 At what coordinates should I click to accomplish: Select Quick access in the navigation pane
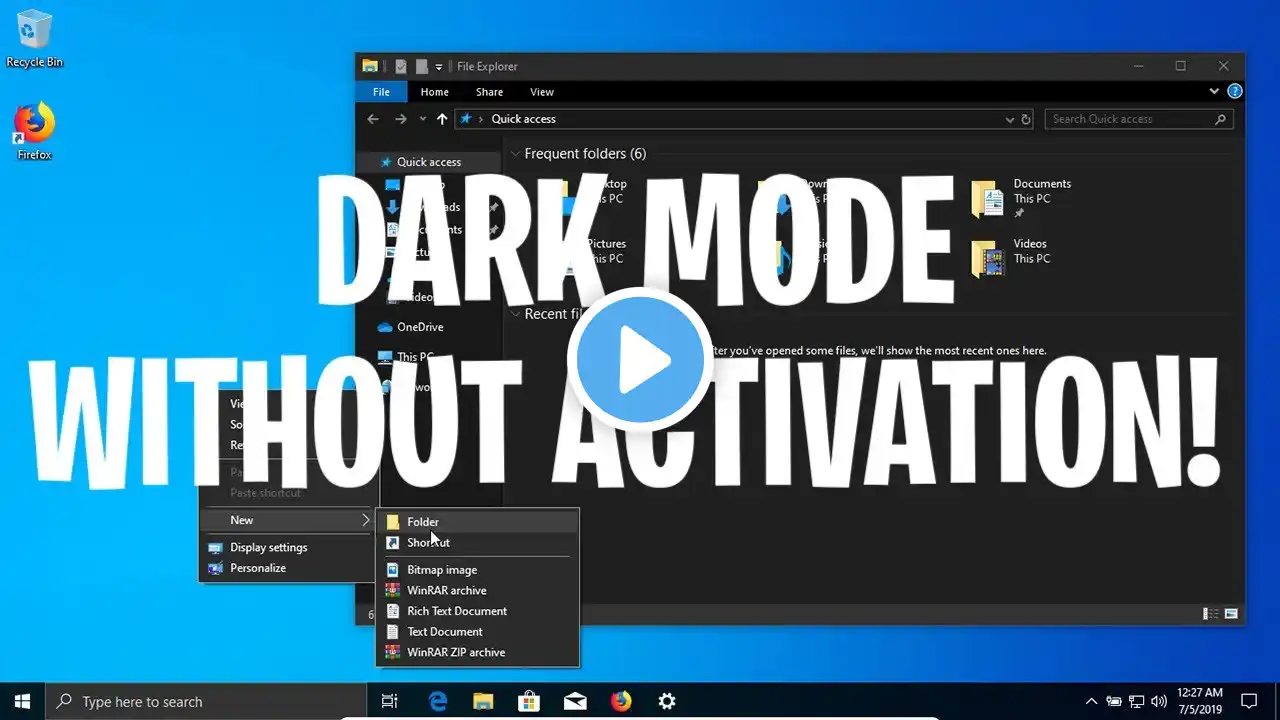click(x=429, y=162)
